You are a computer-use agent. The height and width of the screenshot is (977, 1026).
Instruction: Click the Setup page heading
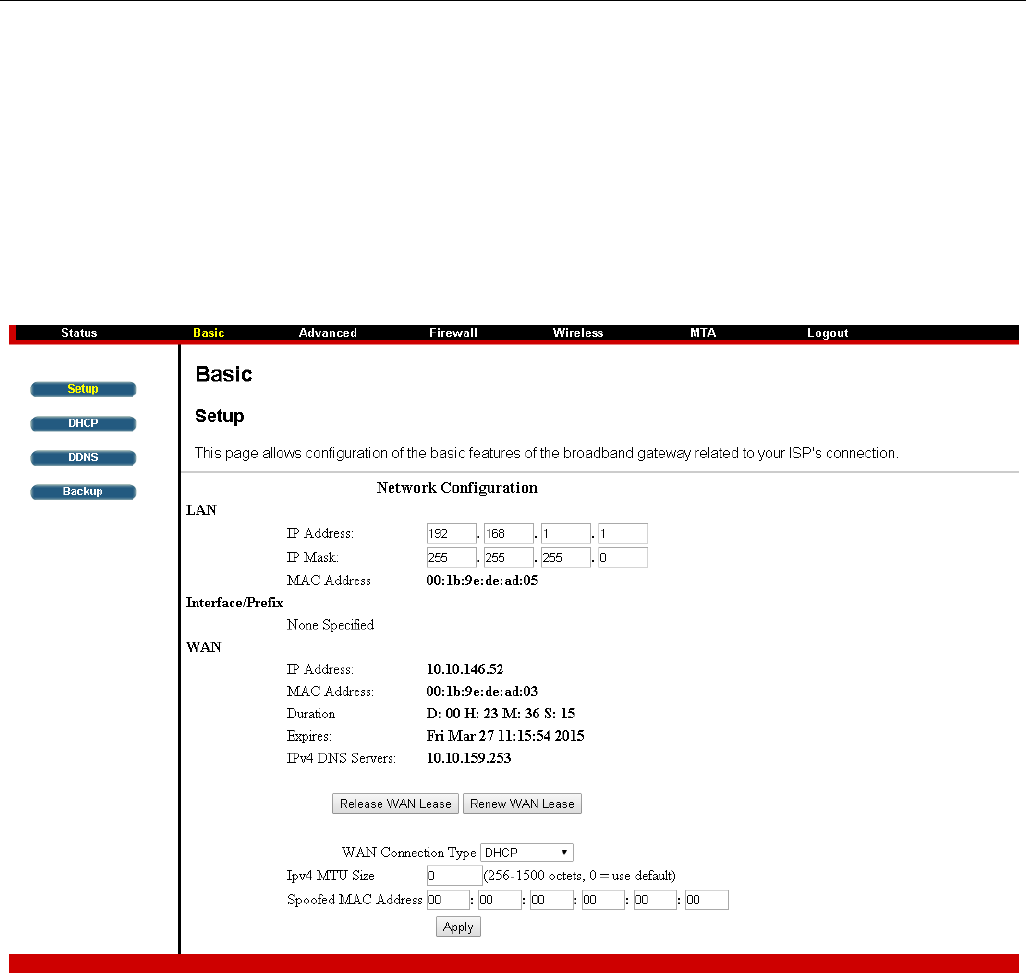click(220, 416)
